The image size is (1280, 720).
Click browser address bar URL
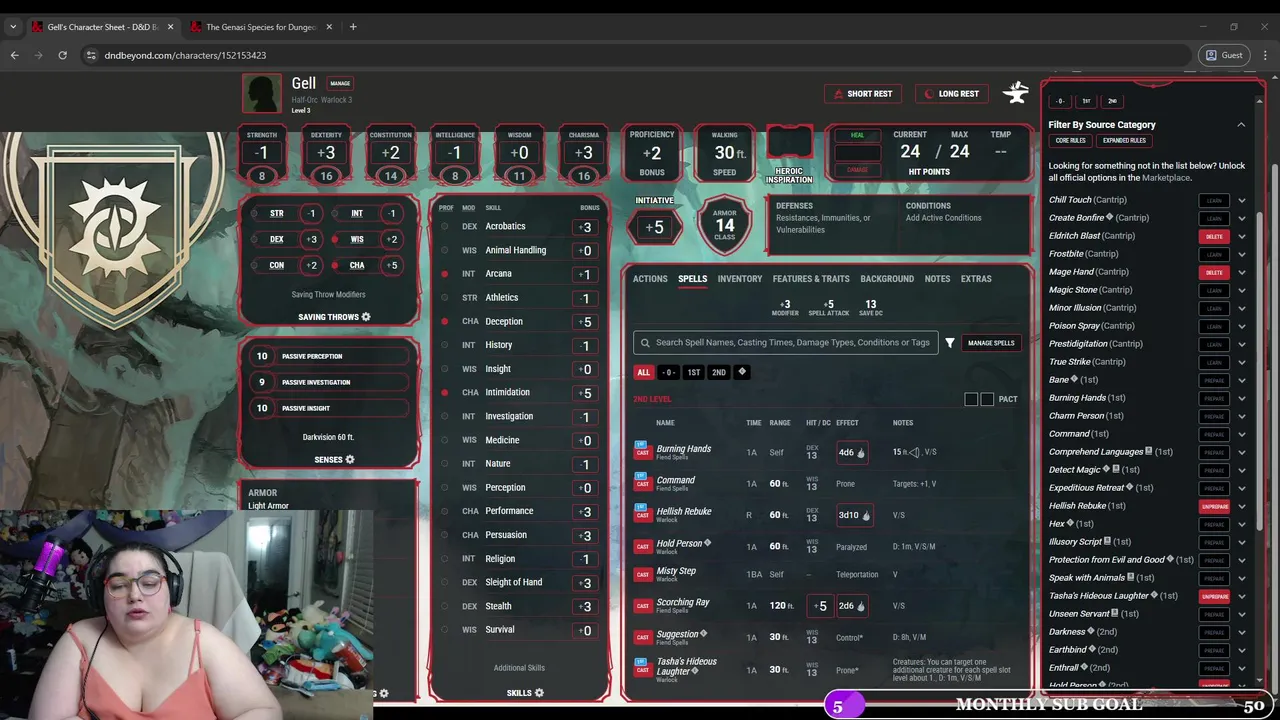[185, 55]
